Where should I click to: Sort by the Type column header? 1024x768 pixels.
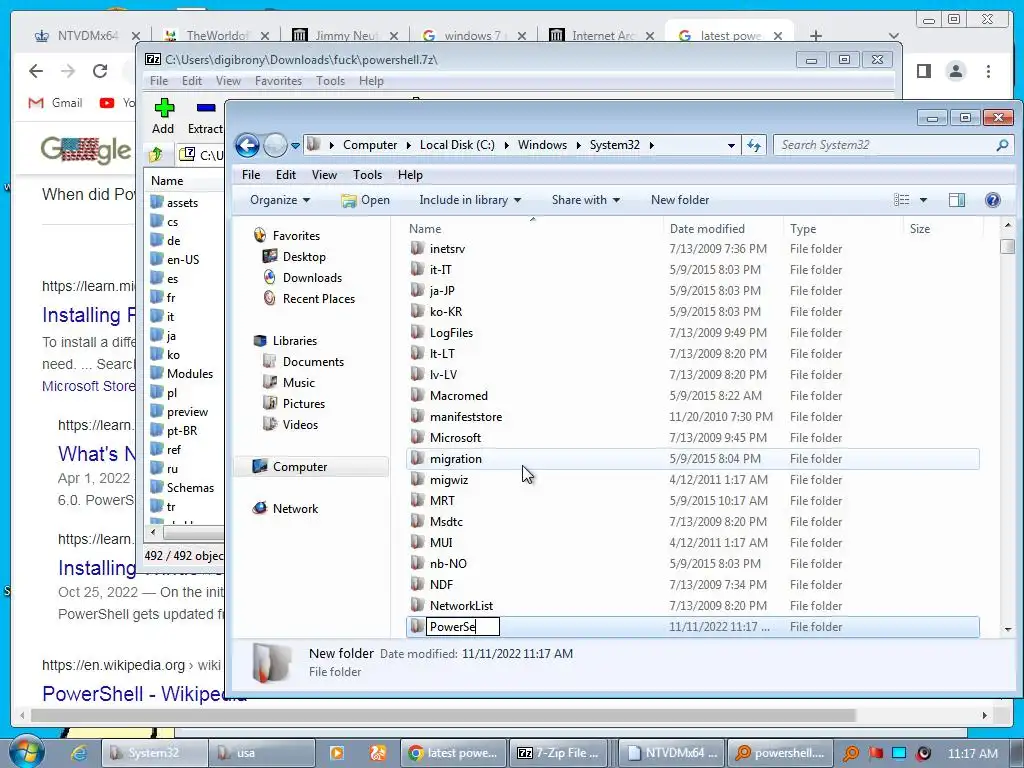pos(803,229)
